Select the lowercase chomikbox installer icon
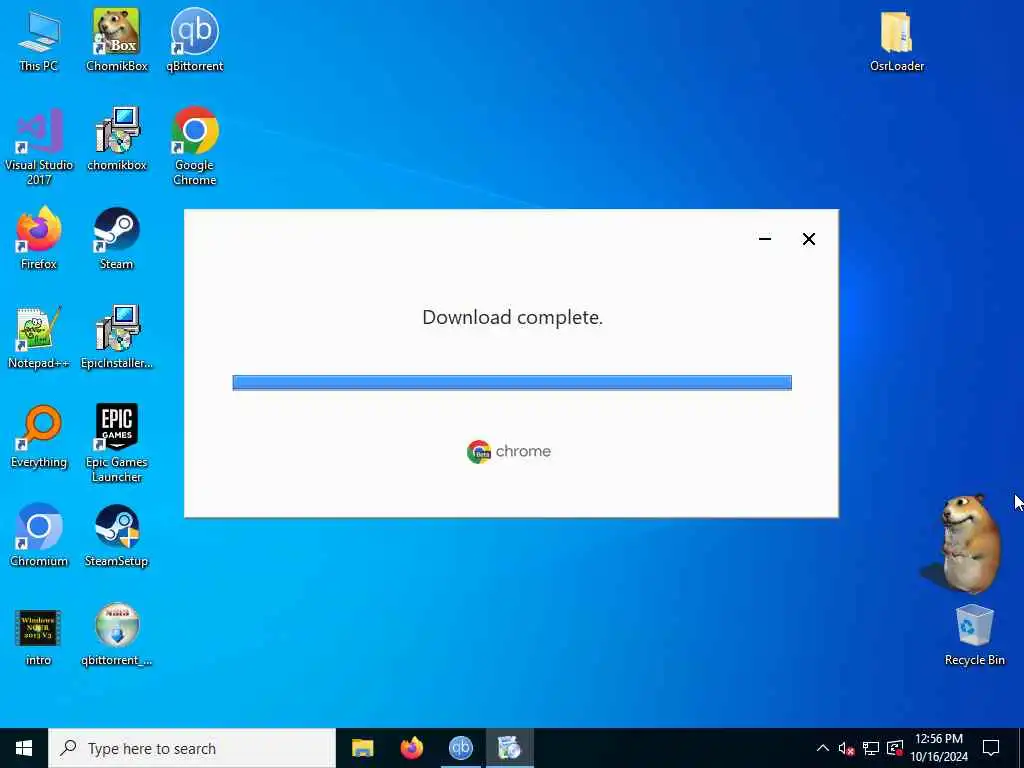1024x768 pixels. click(116, 138)
